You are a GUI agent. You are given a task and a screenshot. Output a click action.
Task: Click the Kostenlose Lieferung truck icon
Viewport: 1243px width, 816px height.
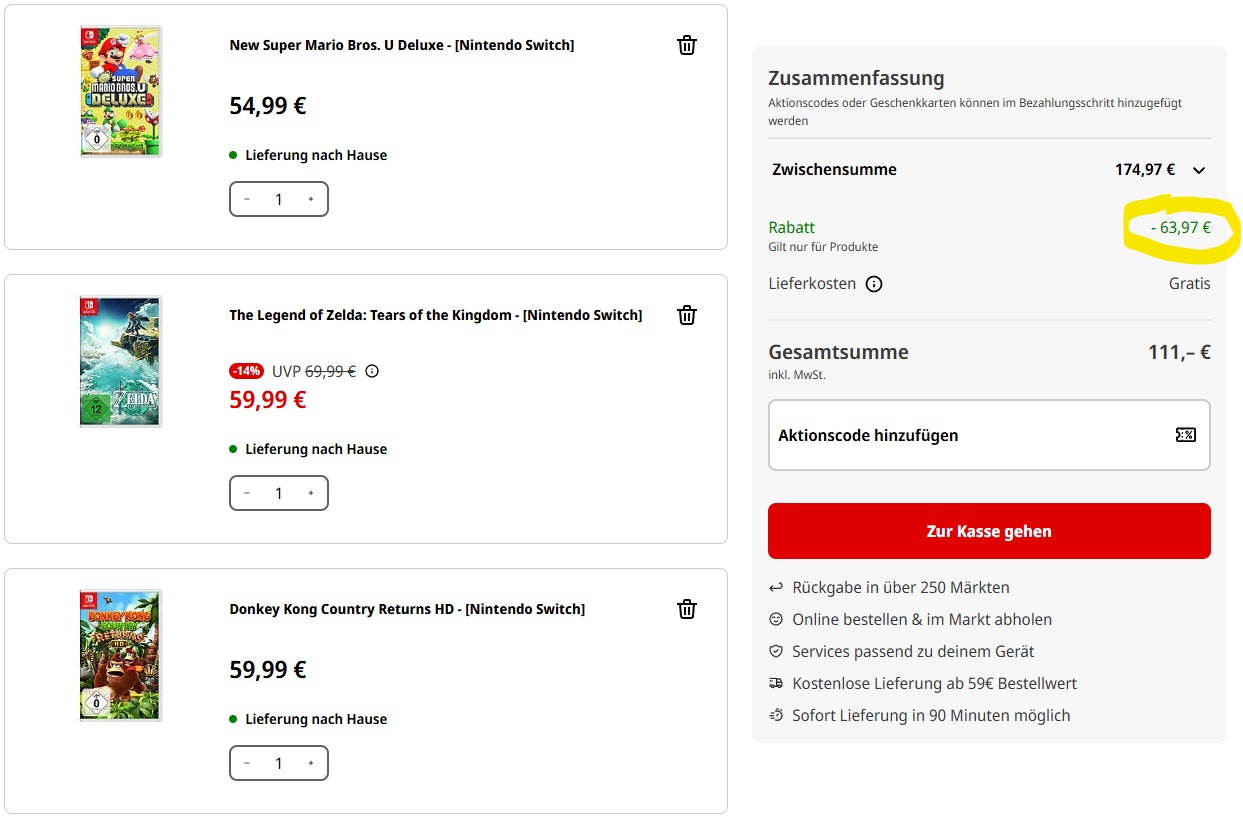click(x=776, y=683)
